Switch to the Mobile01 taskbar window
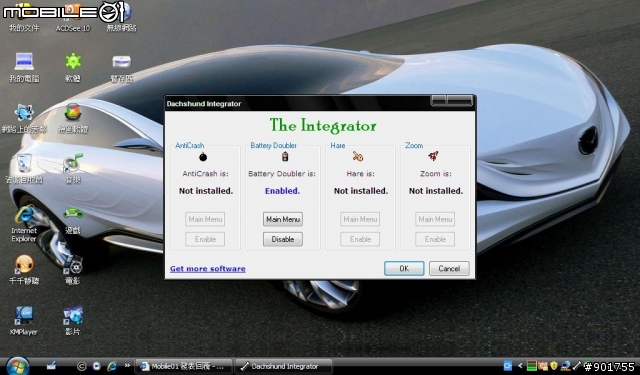 [184, 366]
